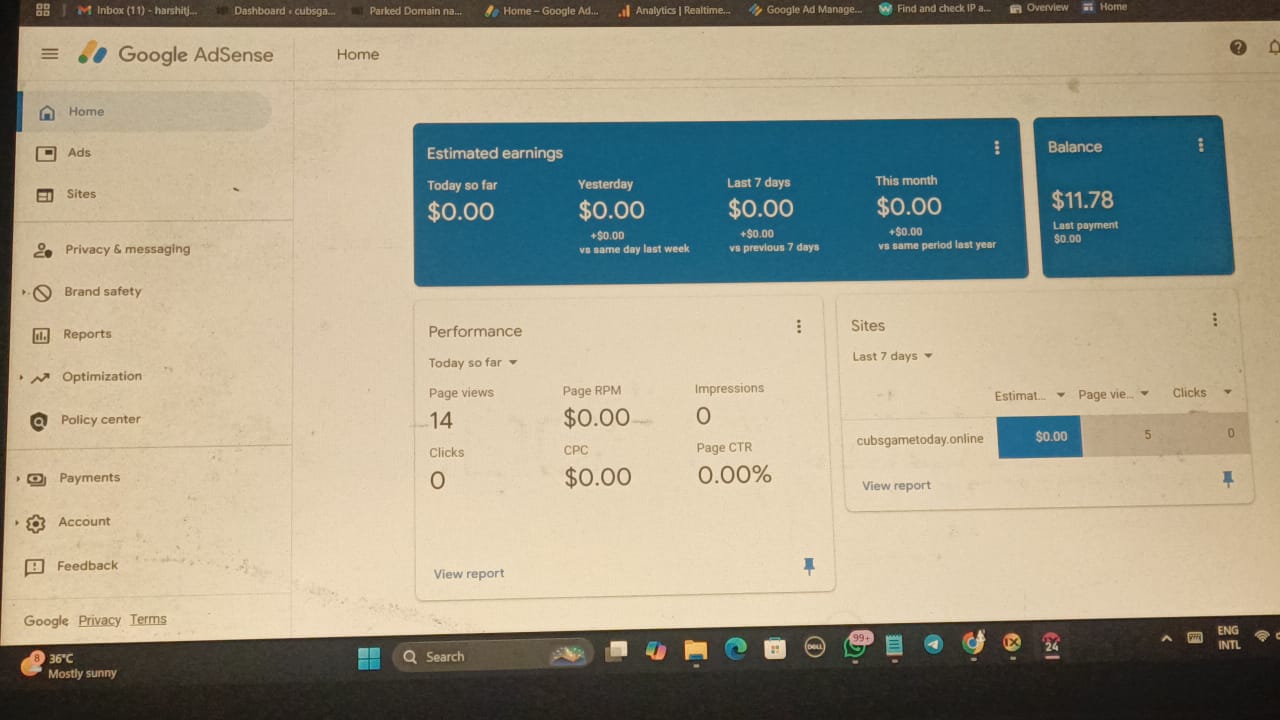
Task: Open the weather widget showing 36°C
Action: point(68,665)
